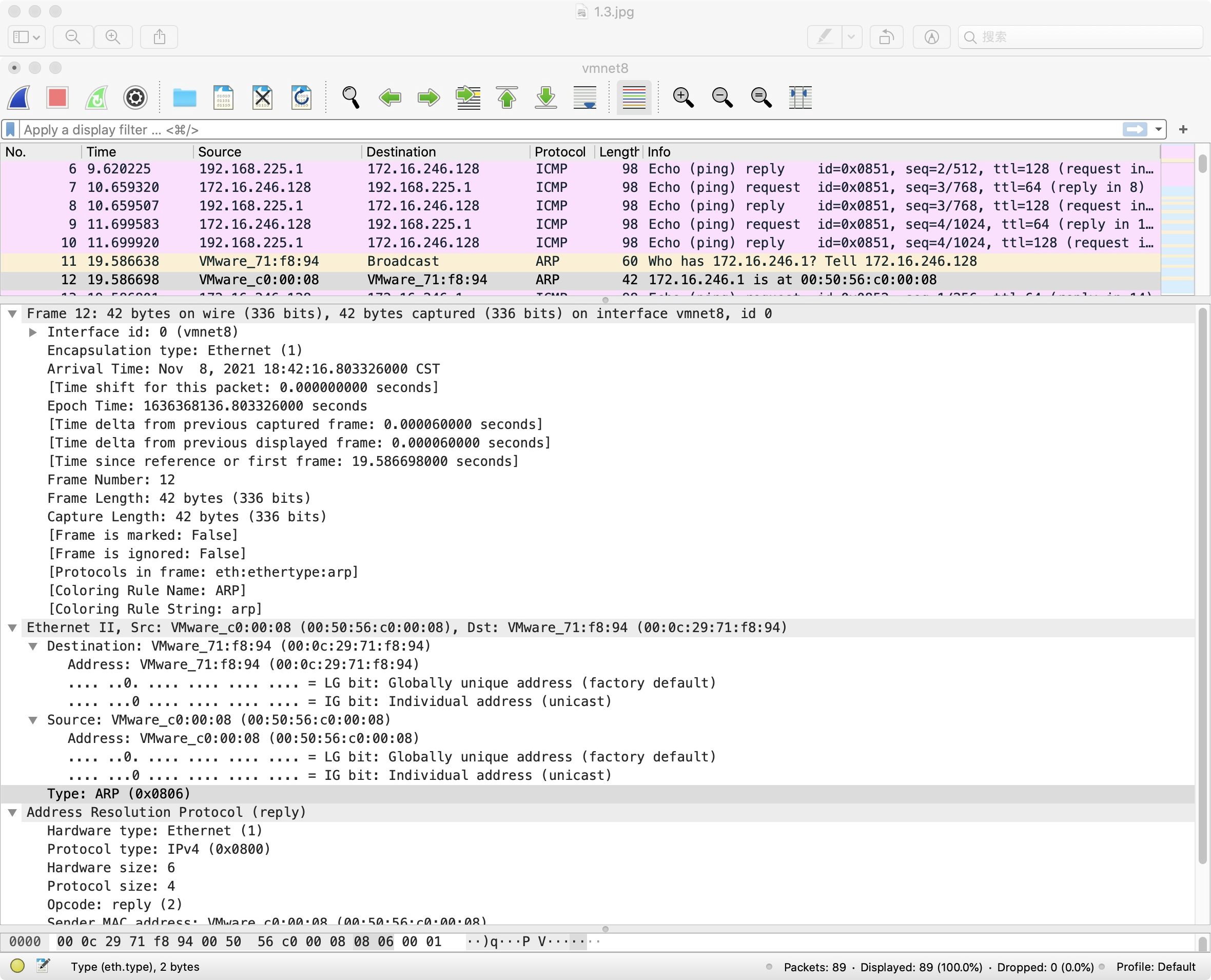Toggle the colorize packet list button
This screenshot has width=1211, height=980.
coord(633,97)
